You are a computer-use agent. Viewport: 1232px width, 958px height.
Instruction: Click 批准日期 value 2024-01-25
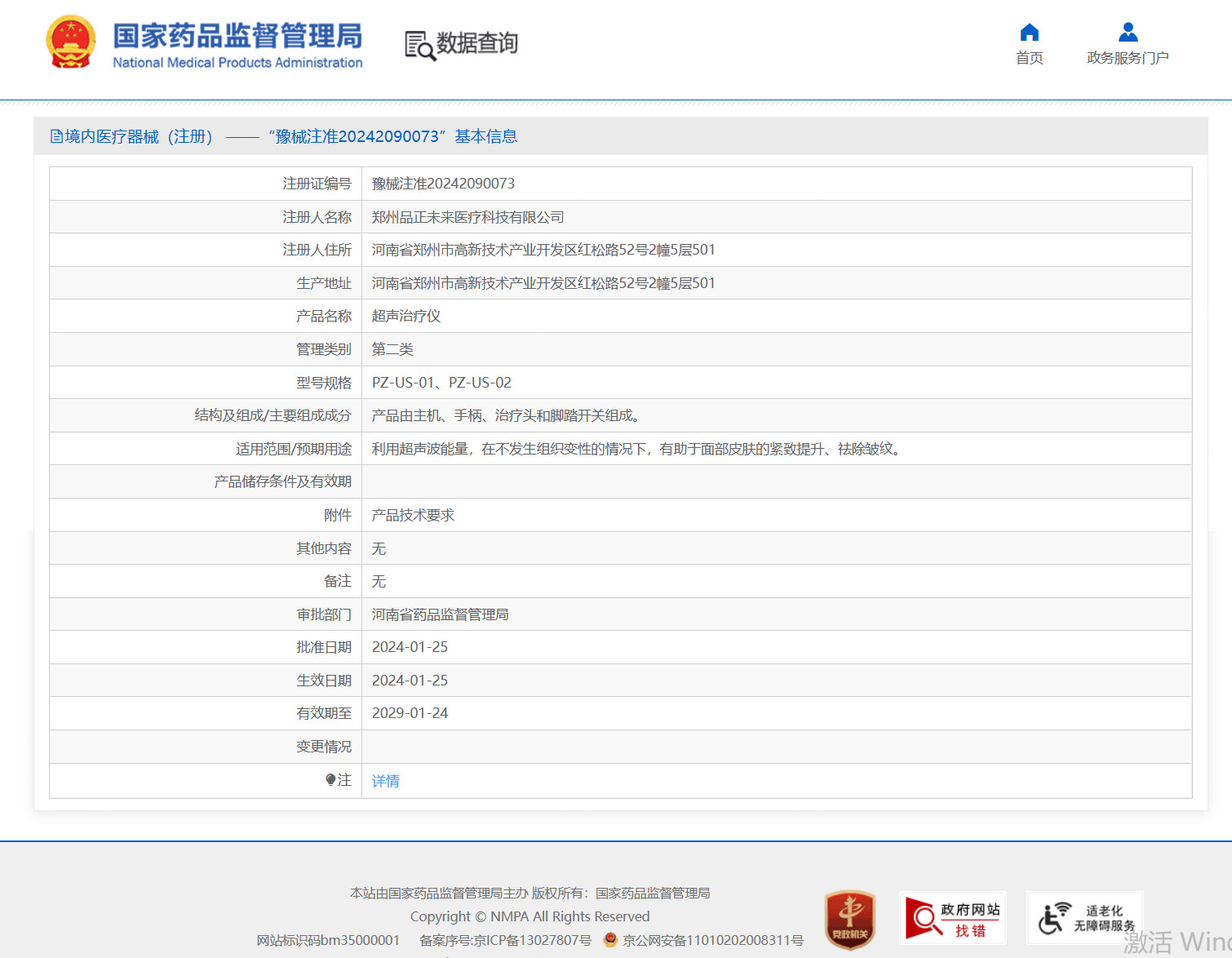410,647
